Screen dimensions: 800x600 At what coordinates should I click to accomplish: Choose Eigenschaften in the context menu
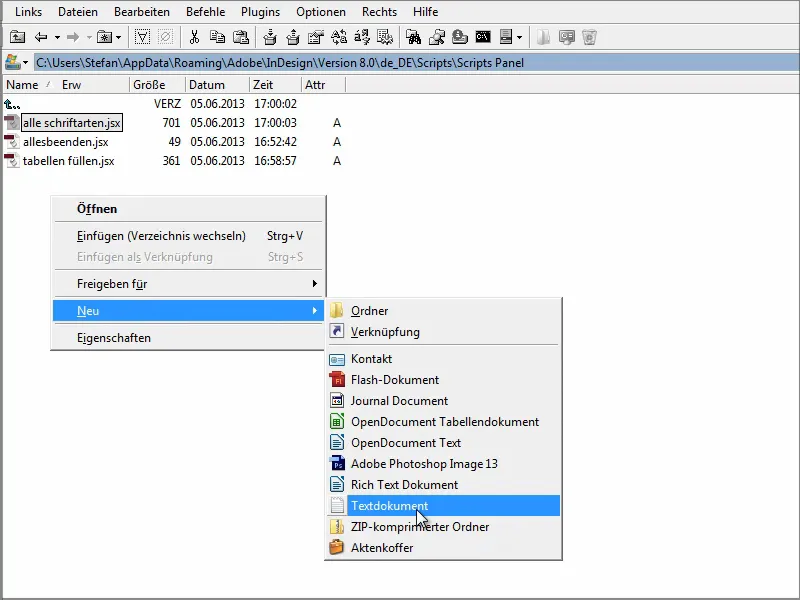pos(188,338)
